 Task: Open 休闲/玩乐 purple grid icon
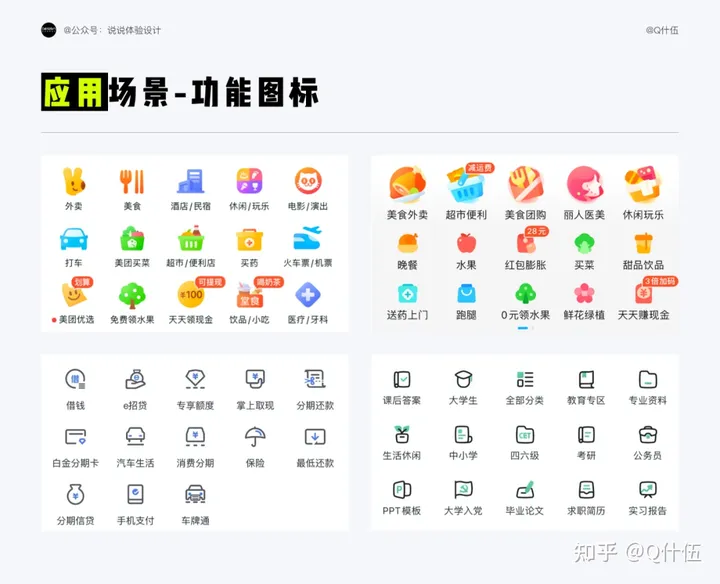(249, 181)
